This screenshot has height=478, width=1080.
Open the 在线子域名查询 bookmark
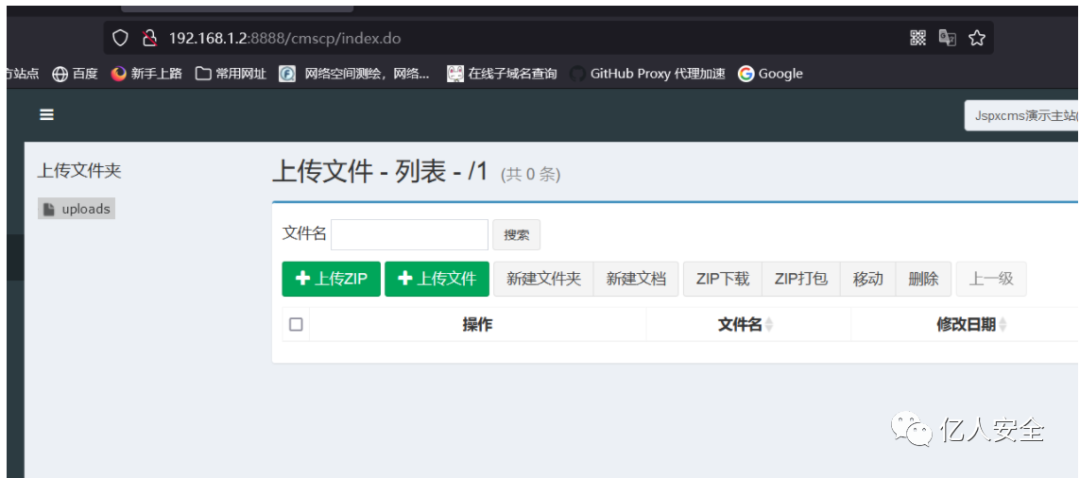click(x=502, y=74)
